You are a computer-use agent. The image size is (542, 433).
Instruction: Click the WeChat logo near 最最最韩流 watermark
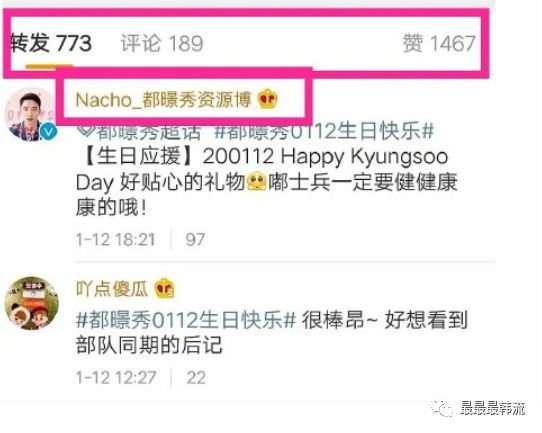tap(442, 409)
